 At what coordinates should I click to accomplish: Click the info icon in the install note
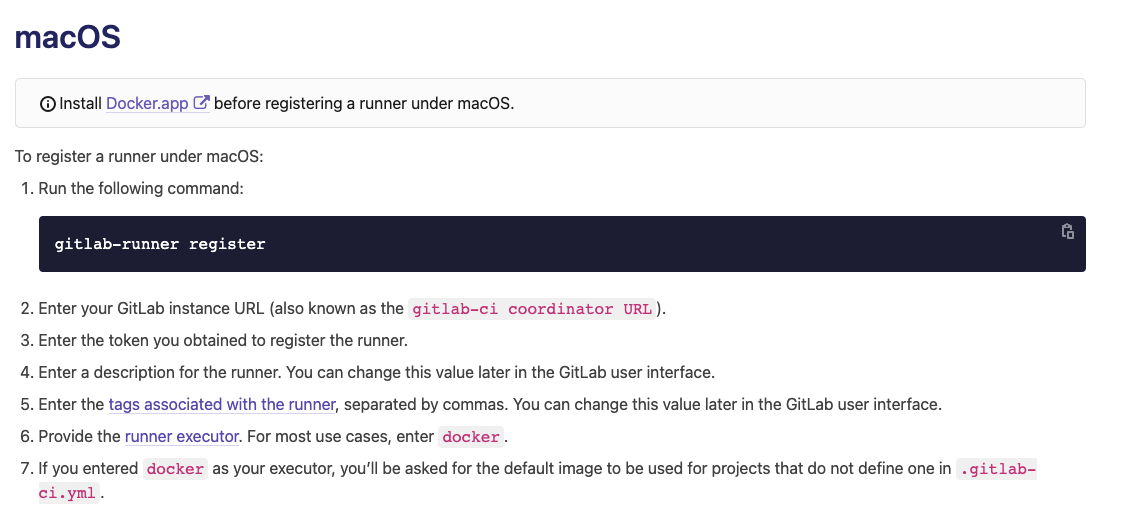[x=47, y=103]
